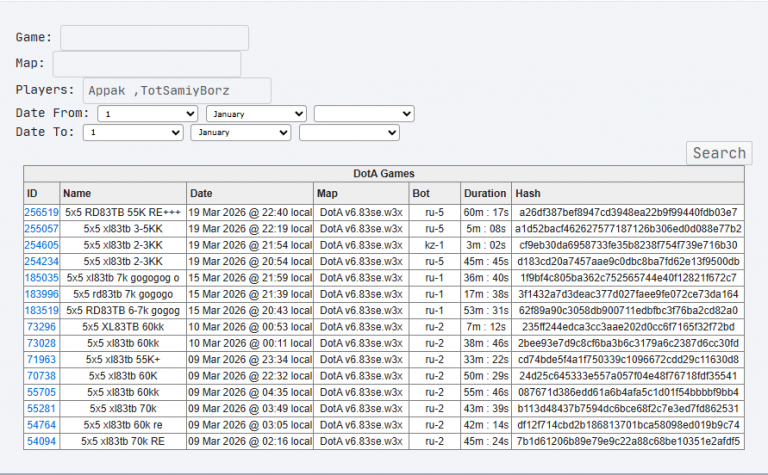The image size is (768, 475).
Task: View game 183519 details
Action: click(x=42, y=310)
